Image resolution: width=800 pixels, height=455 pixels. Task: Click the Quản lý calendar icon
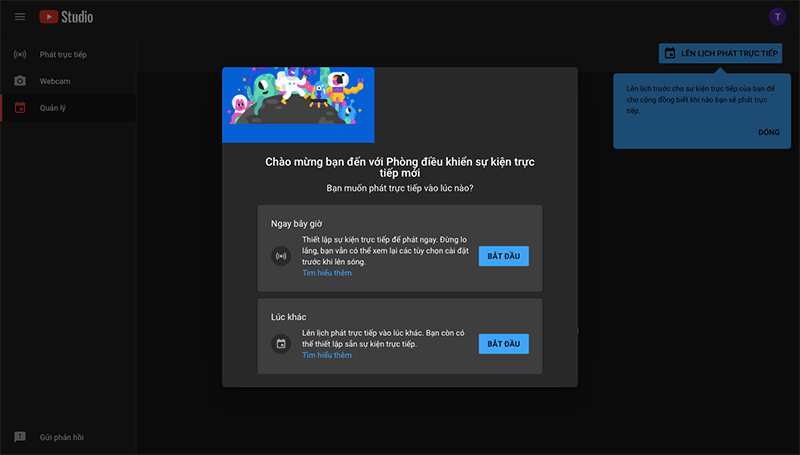point(20,108)
